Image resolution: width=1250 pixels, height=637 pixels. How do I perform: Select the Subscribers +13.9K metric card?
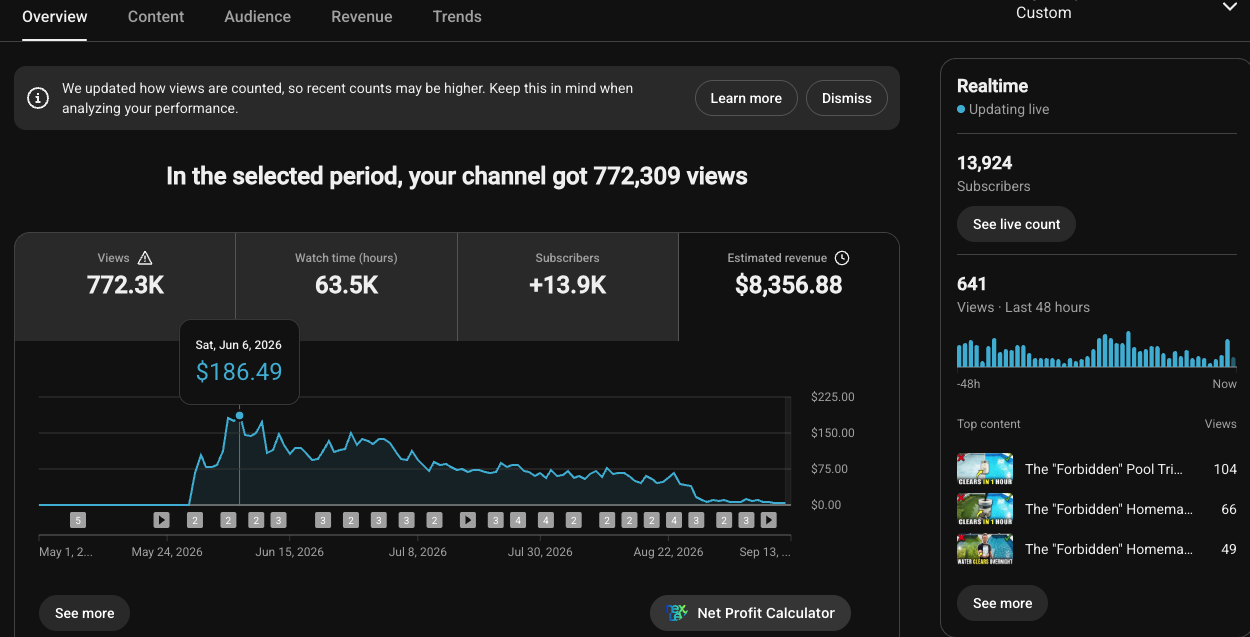(x=568, y=287)
